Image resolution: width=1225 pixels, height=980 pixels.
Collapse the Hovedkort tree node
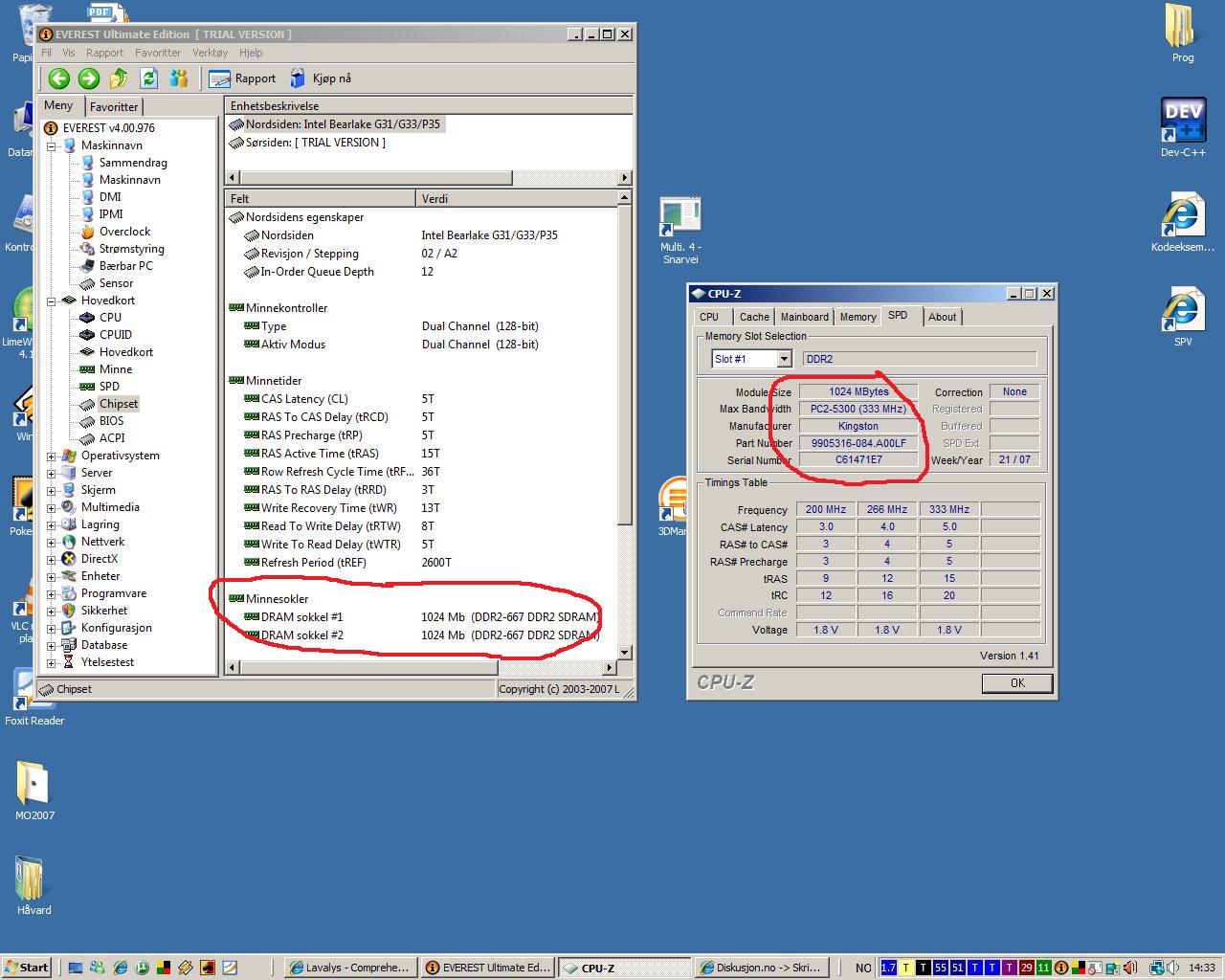[x=52, y=301]
